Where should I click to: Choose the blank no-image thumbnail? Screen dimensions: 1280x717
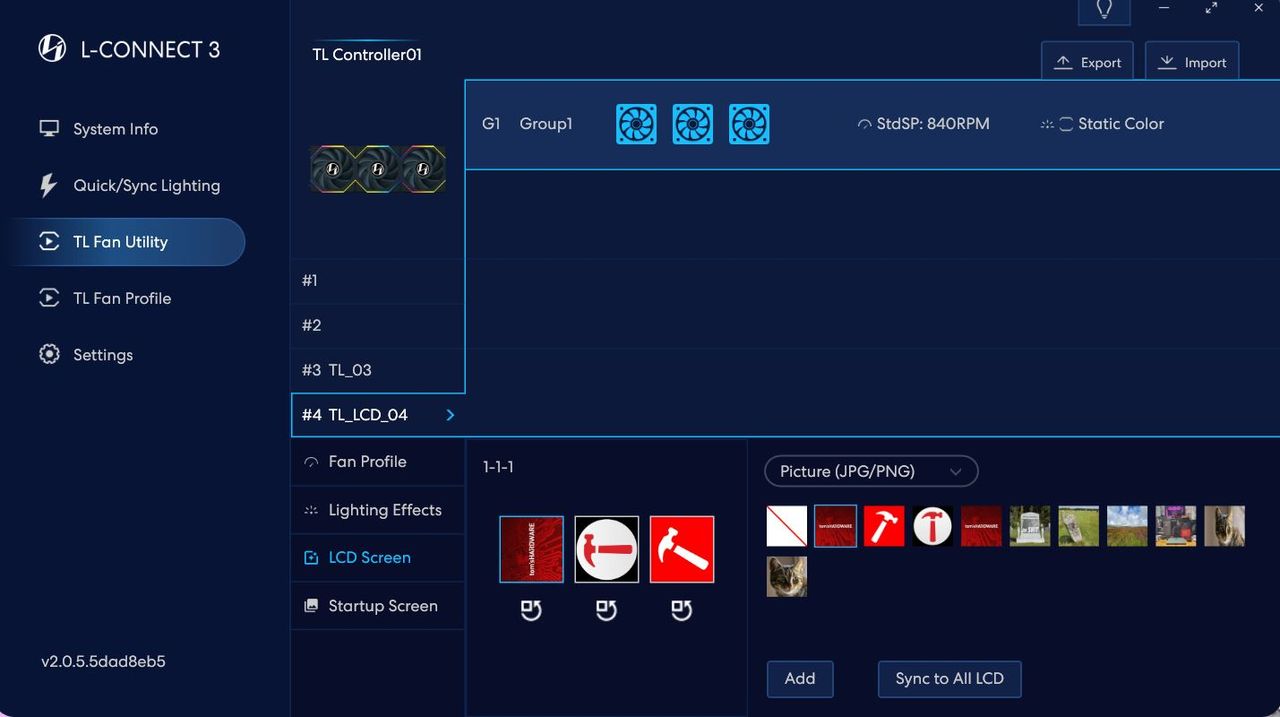787,526
